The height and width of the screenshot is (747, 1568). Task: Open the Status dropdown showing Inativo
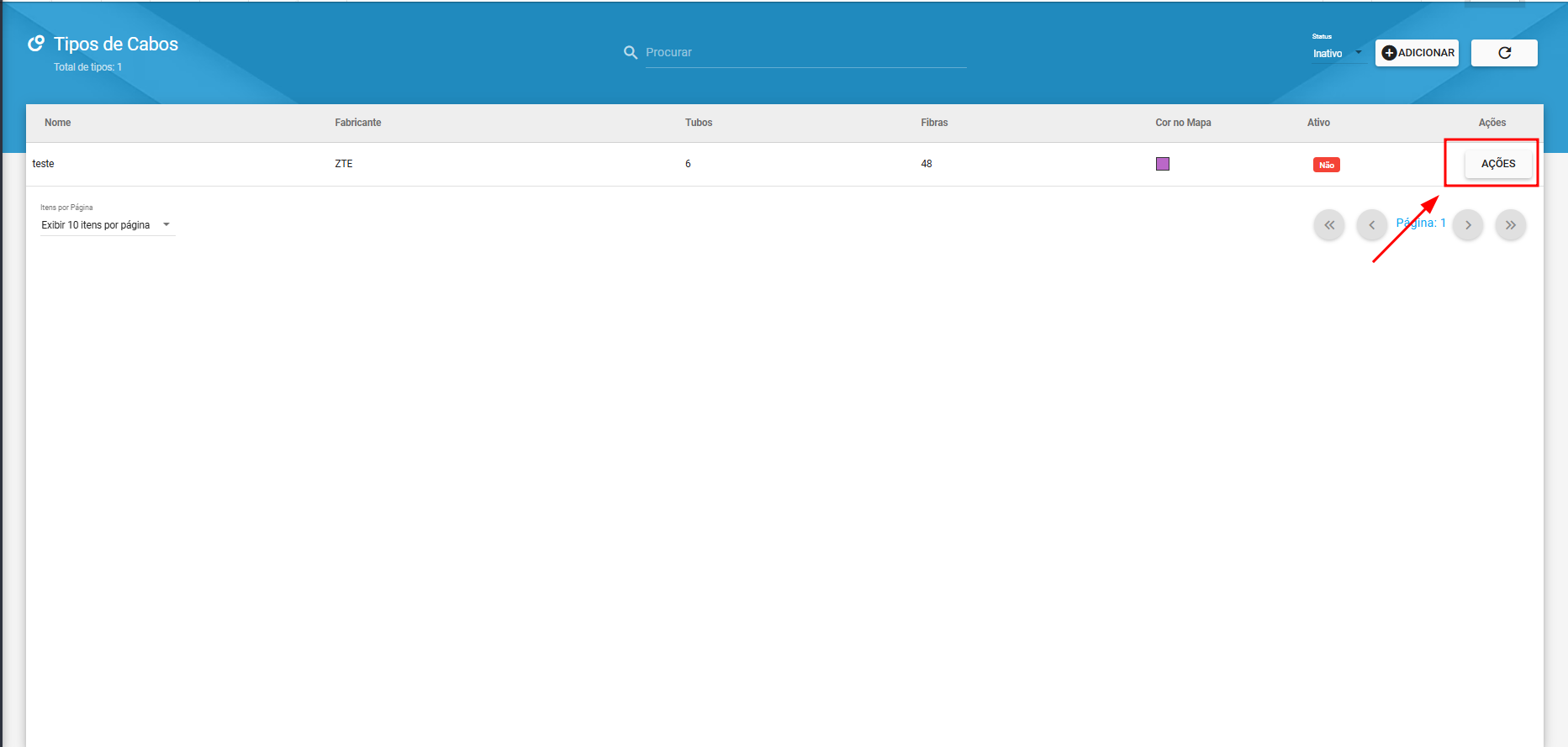(1338, 53)
